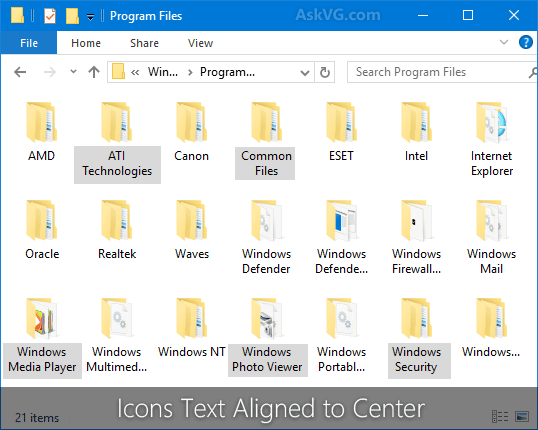Click the Windows Mail name label
This screenshot has height=430, width=538.
coord(491,261)
